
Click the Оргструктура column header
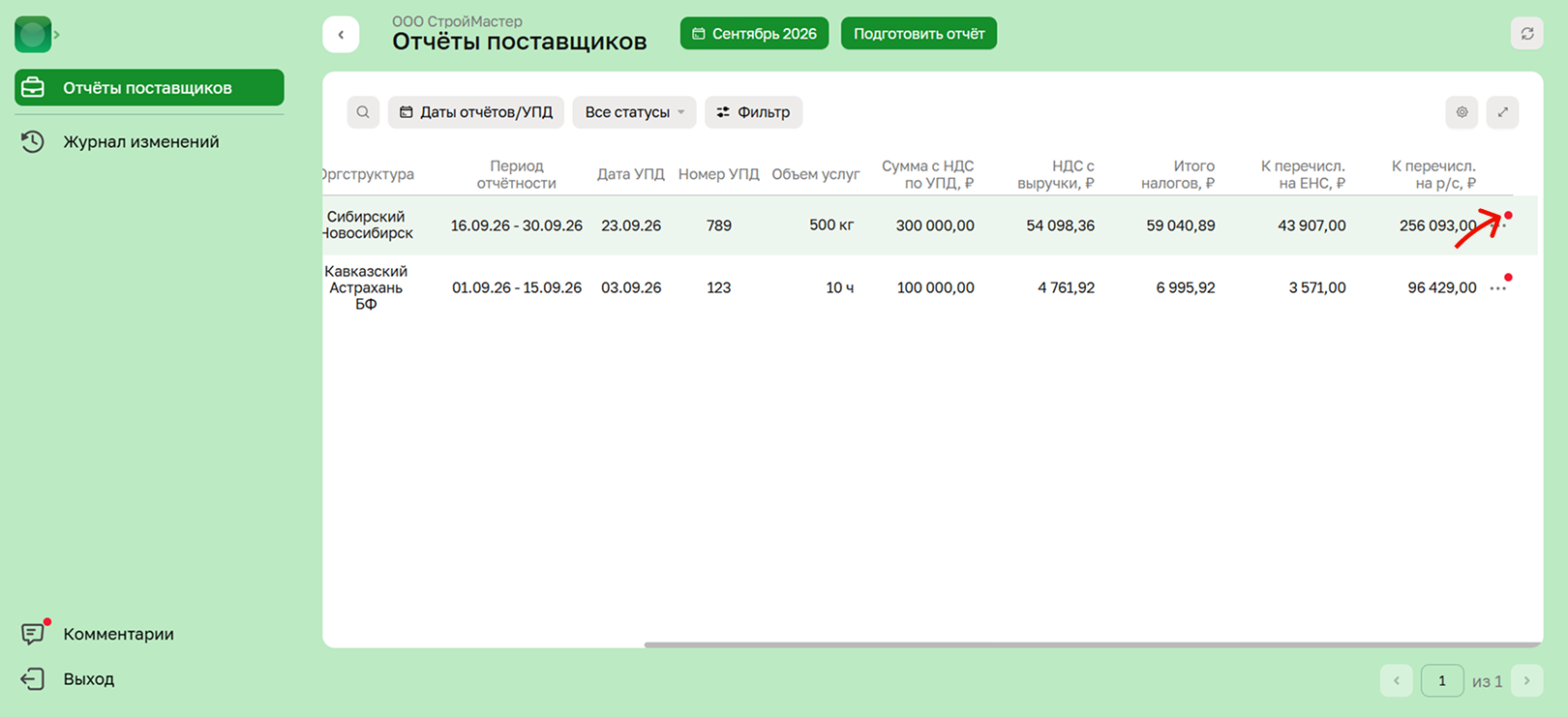369,174
